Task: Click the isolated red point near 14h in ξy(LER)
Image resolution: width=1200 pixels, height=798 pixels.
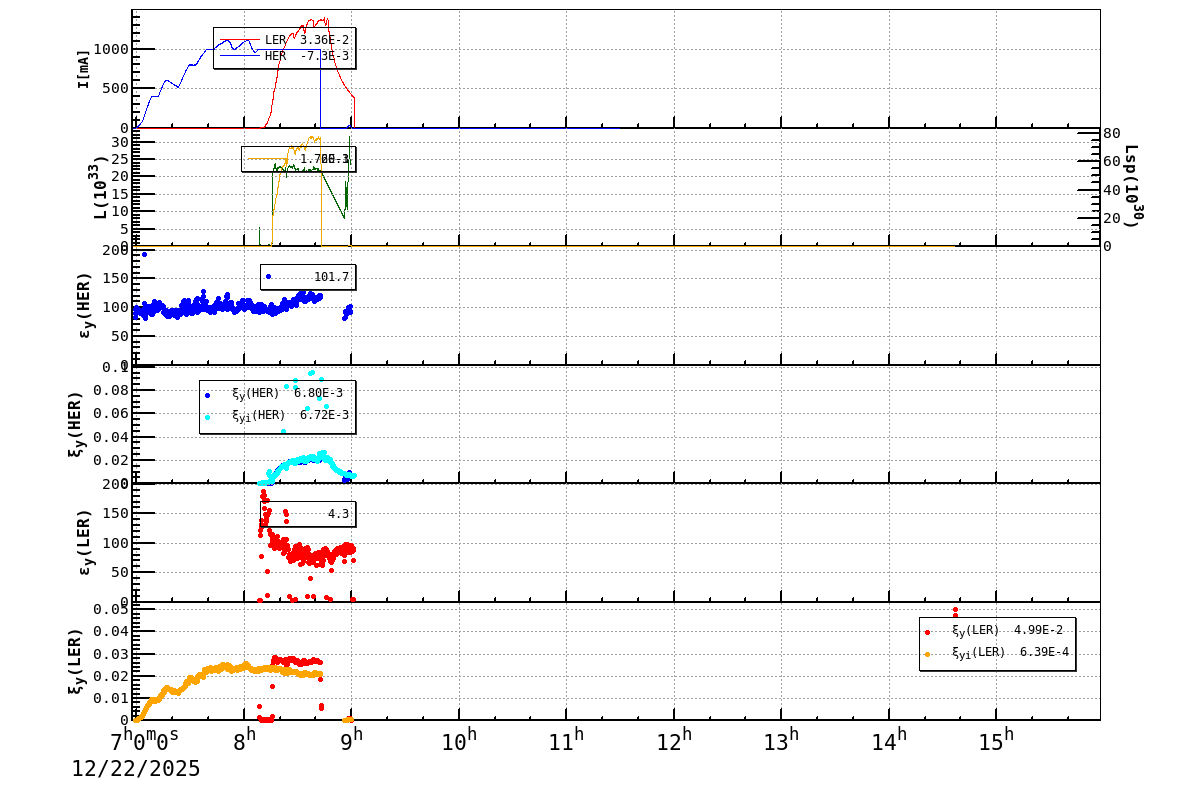Action: tap(955, 610)
